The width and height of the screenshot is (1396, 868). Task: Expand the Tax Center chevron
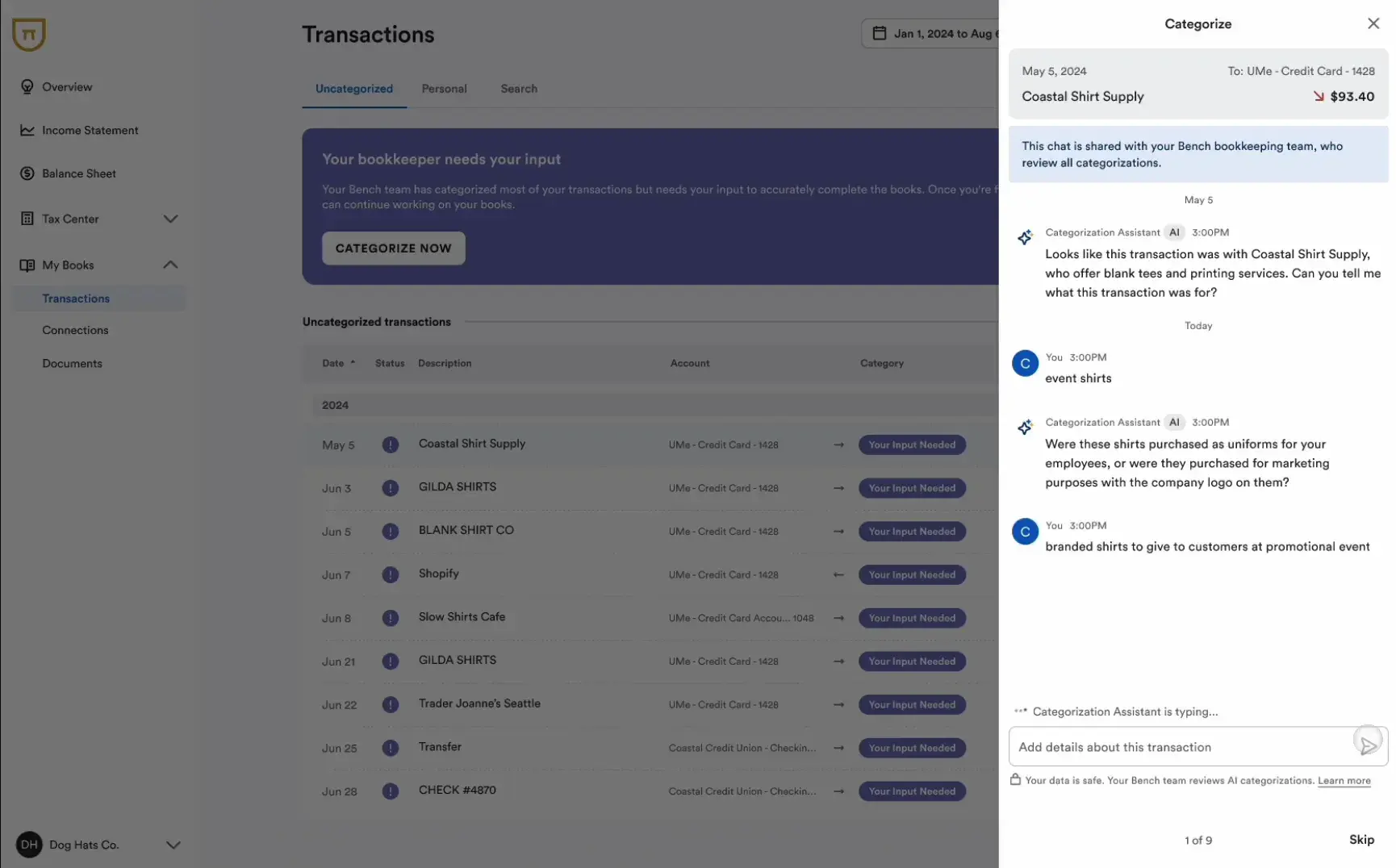point(170,219)
